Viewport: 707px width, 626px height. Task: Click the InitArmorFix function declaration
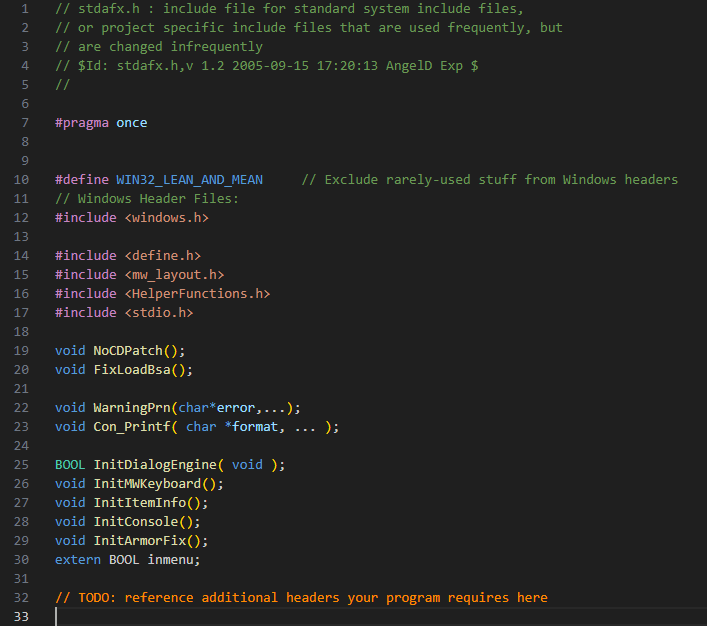tap(140, 541)
